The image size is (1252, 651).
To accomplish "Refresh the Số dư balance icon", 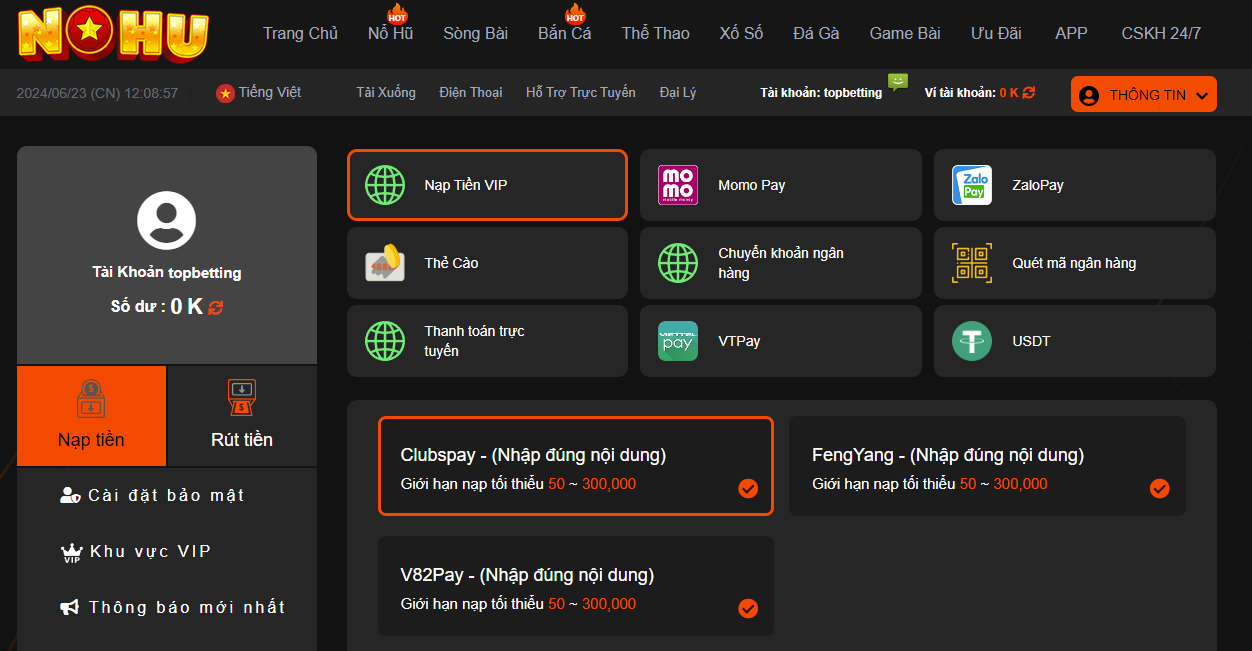I will point(216,307).
